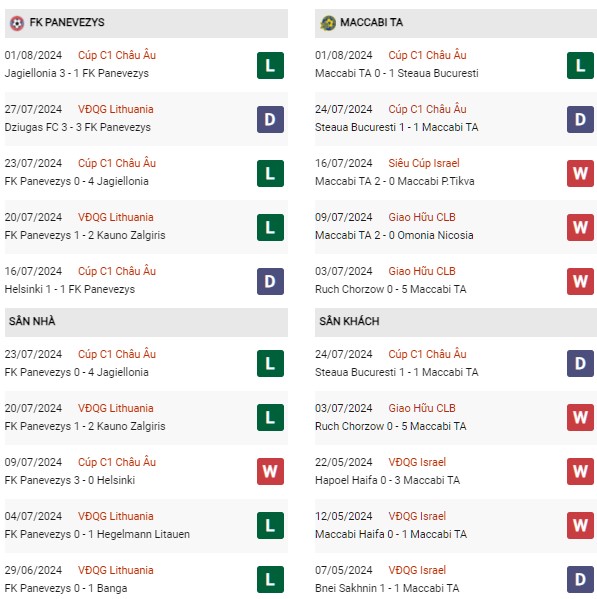
Task: Open VĐQG Lithuania link dated 27/07/2024
Action: (x=116, y=109)
